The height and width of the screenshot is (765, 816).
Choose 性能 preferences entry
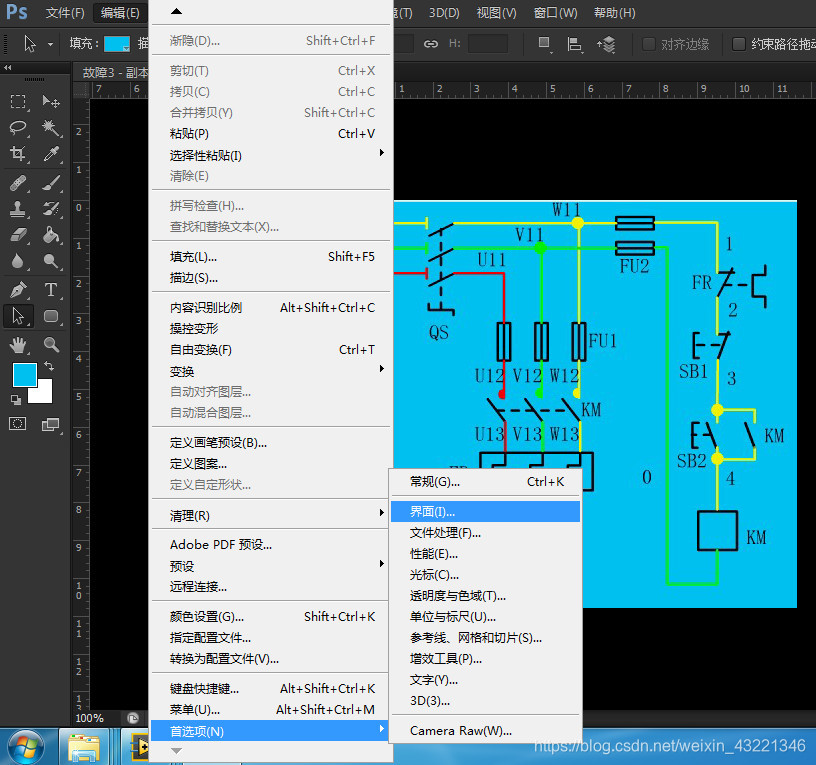(486, 554)
